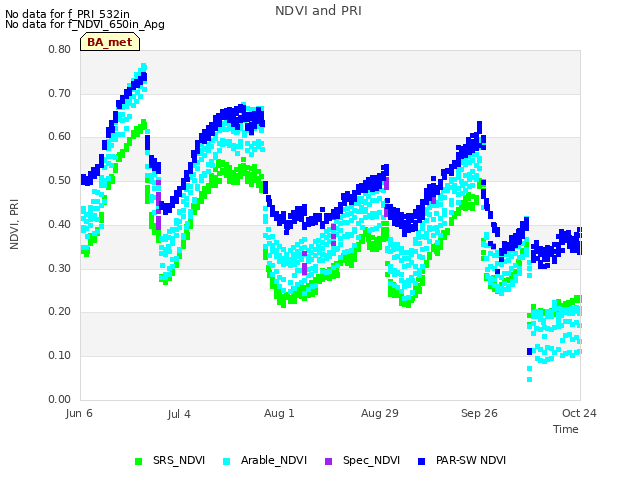Image resolution: width=640 pixels, height=480 pixels.
Task: Click the 0.40 y-axis tick label
Action: coord(60,224)
